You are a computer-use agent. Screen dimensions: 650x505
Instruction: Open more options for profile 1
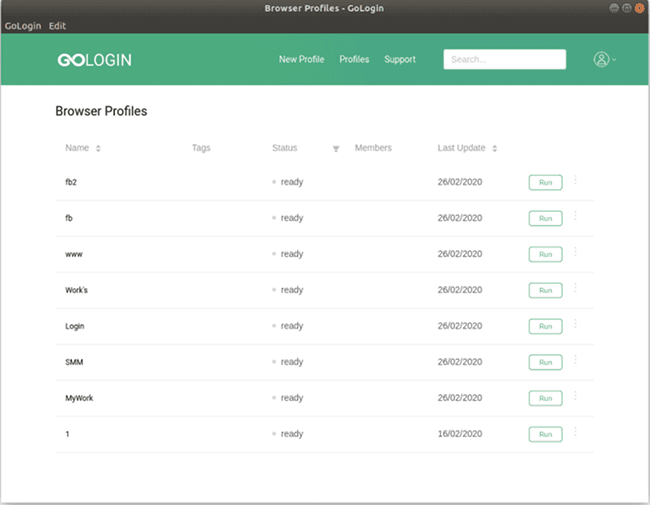click(575, 432)
